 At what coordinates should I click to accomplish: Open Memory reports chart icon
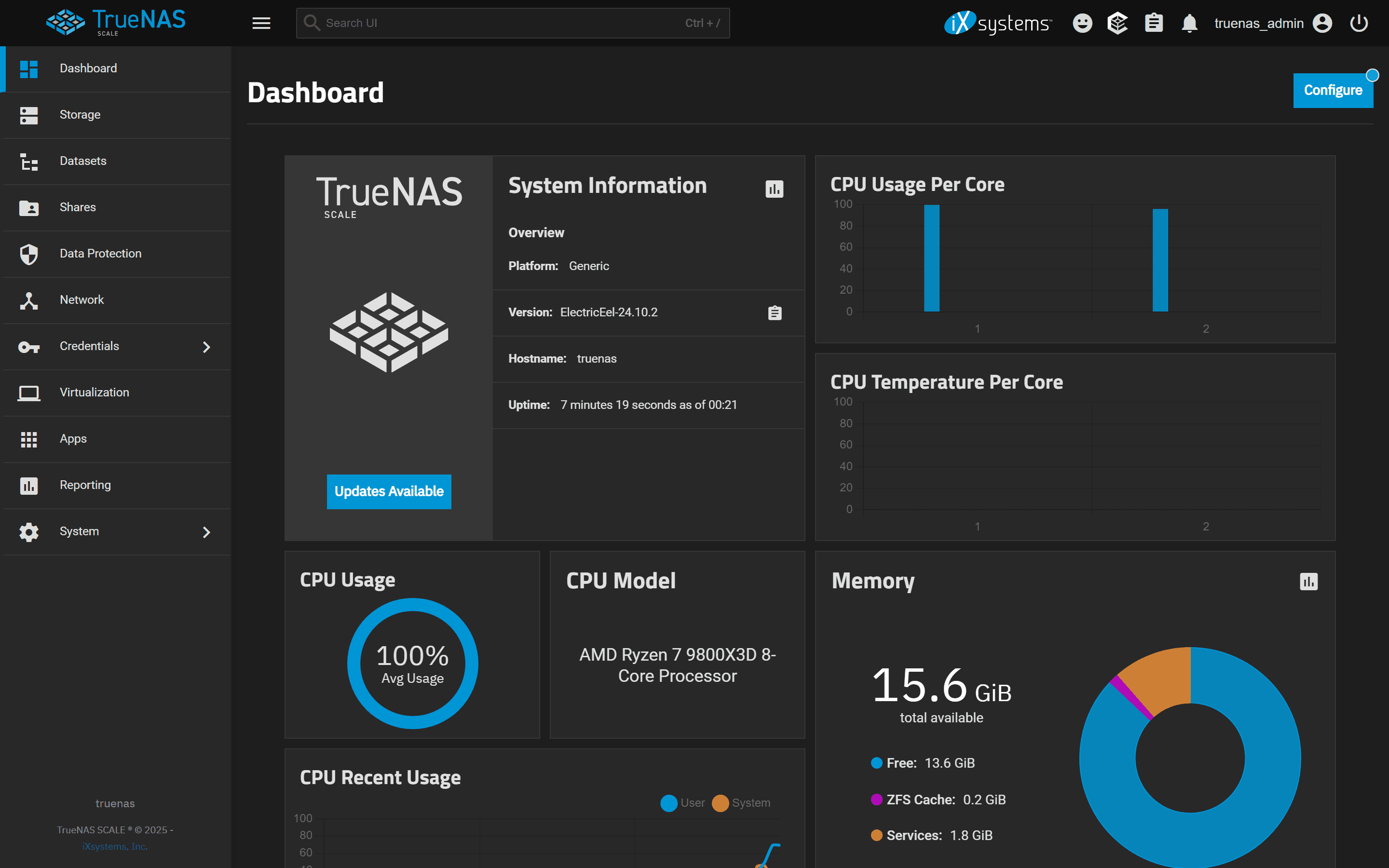(x=1308, y=582)
